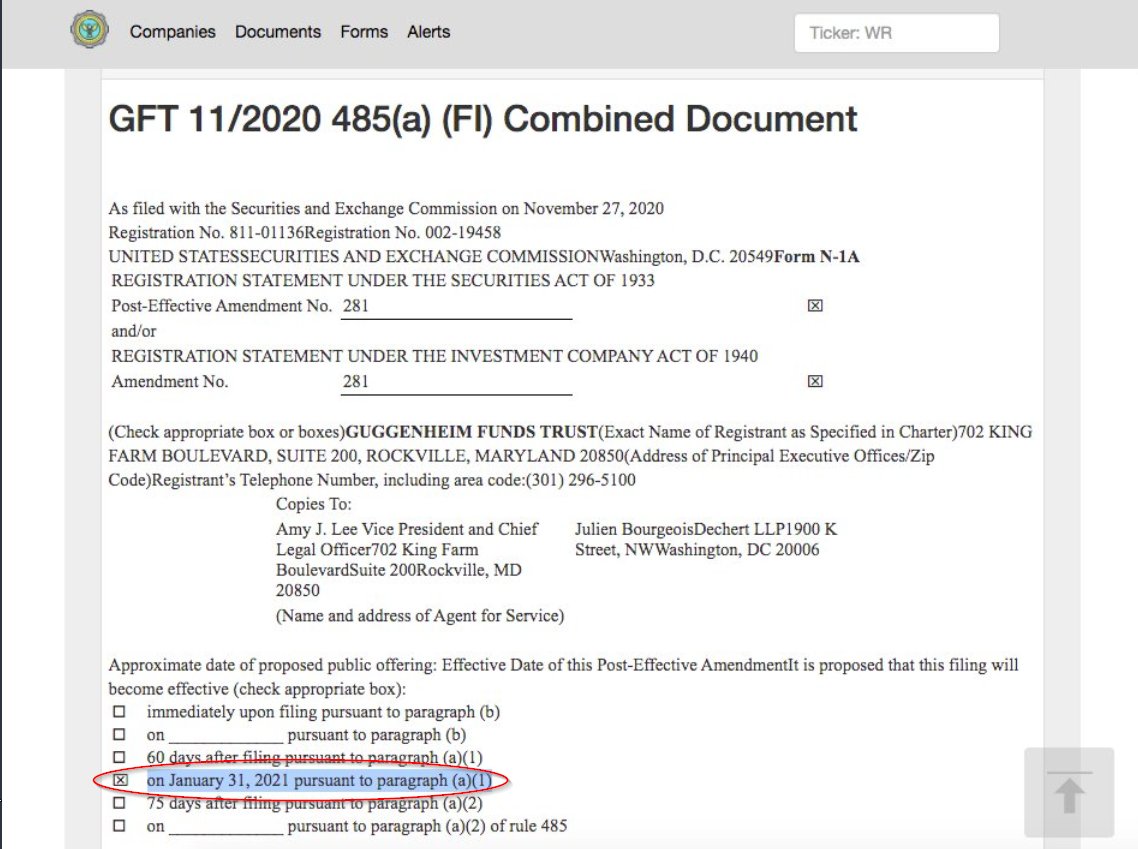This screenshot has width=1138, height=849.
Task: Click 'Approximate date of proposed public offering' paragraph
Action: tap(563, 676)
